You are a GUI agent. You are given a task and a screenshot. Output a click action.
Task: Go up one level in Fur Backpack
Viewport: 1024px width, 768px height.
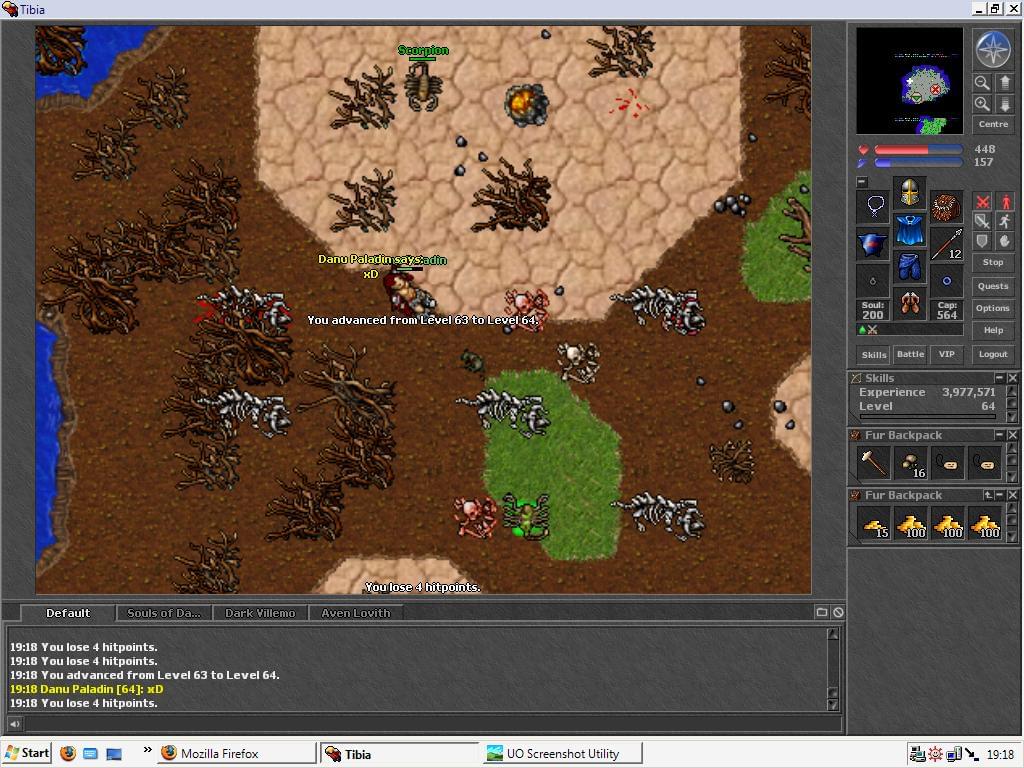987,496
